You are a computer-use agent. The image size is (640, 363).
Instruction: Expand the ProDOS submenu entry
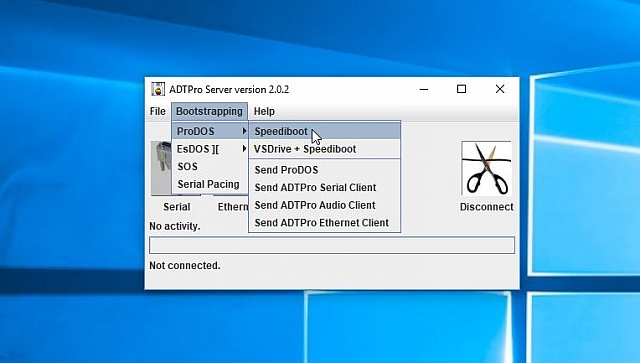(x=210, y=131)
